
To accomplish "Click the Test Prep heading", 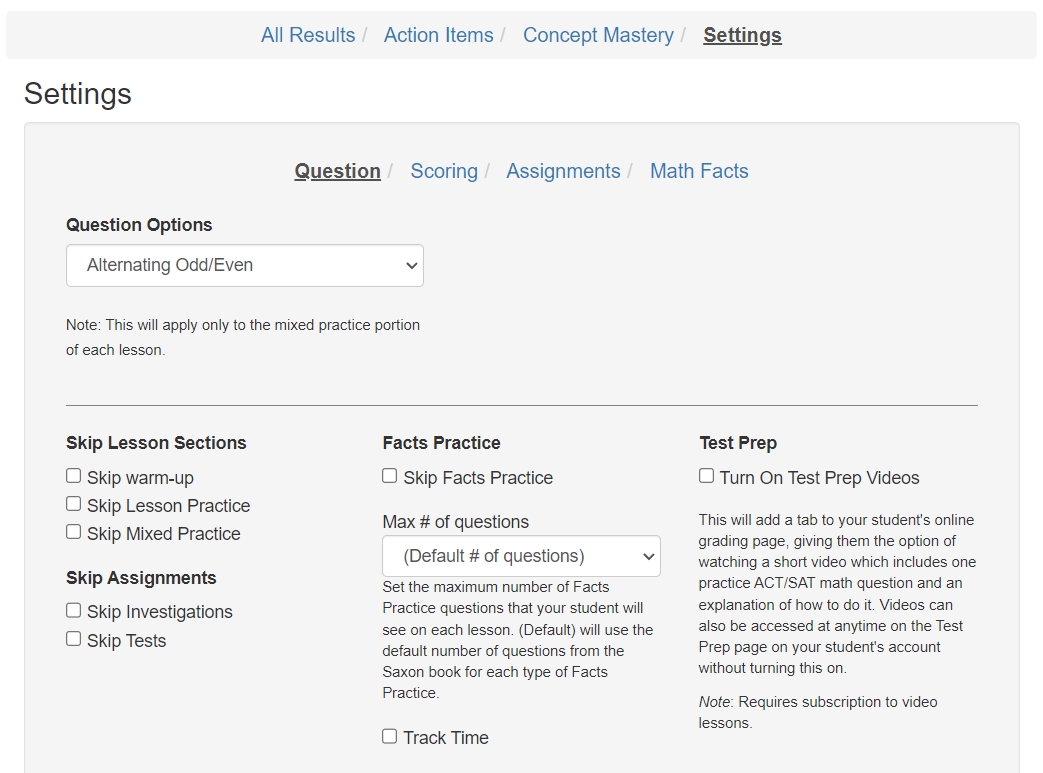I will 738,443.
